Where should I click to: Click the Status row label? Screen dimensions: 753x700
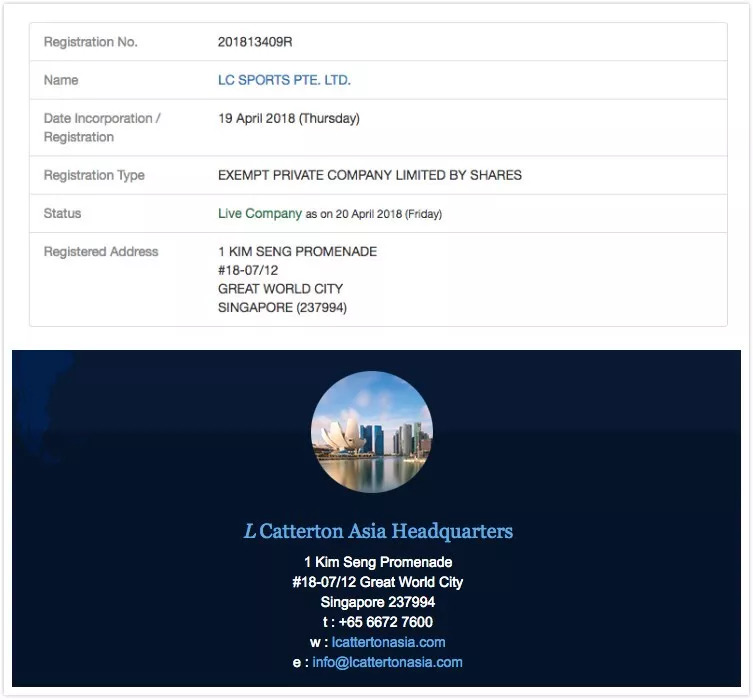(62, 213)
